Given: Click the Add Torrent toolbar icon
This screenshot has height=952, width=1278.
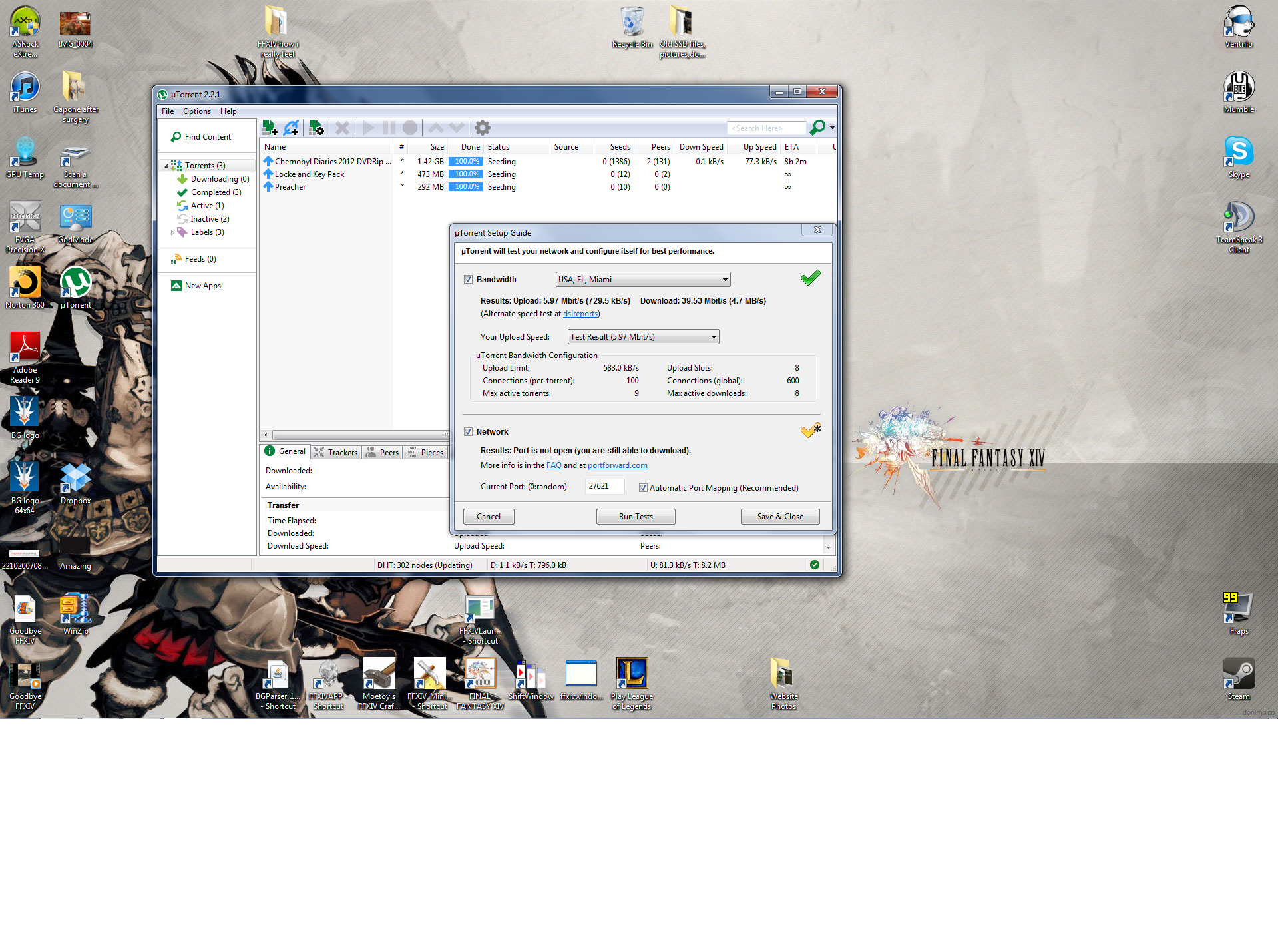Looking at the screenshot, I should coord(270,128).
